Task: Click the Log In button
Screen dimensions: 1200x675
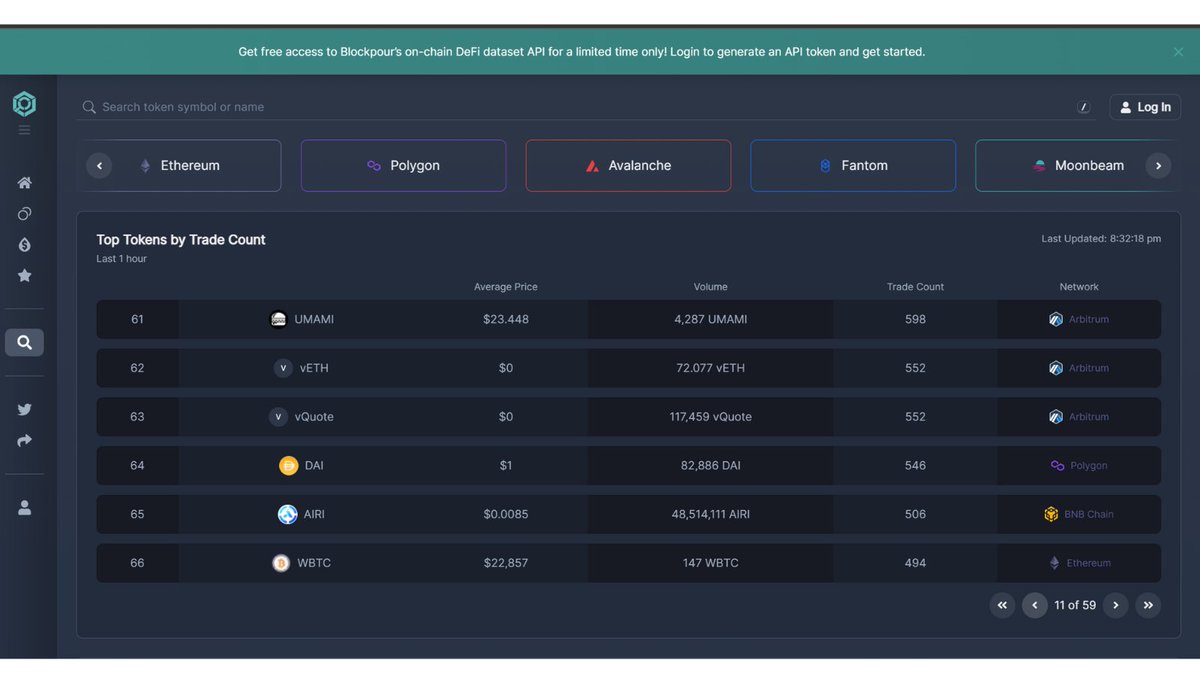Action: 1145,107
